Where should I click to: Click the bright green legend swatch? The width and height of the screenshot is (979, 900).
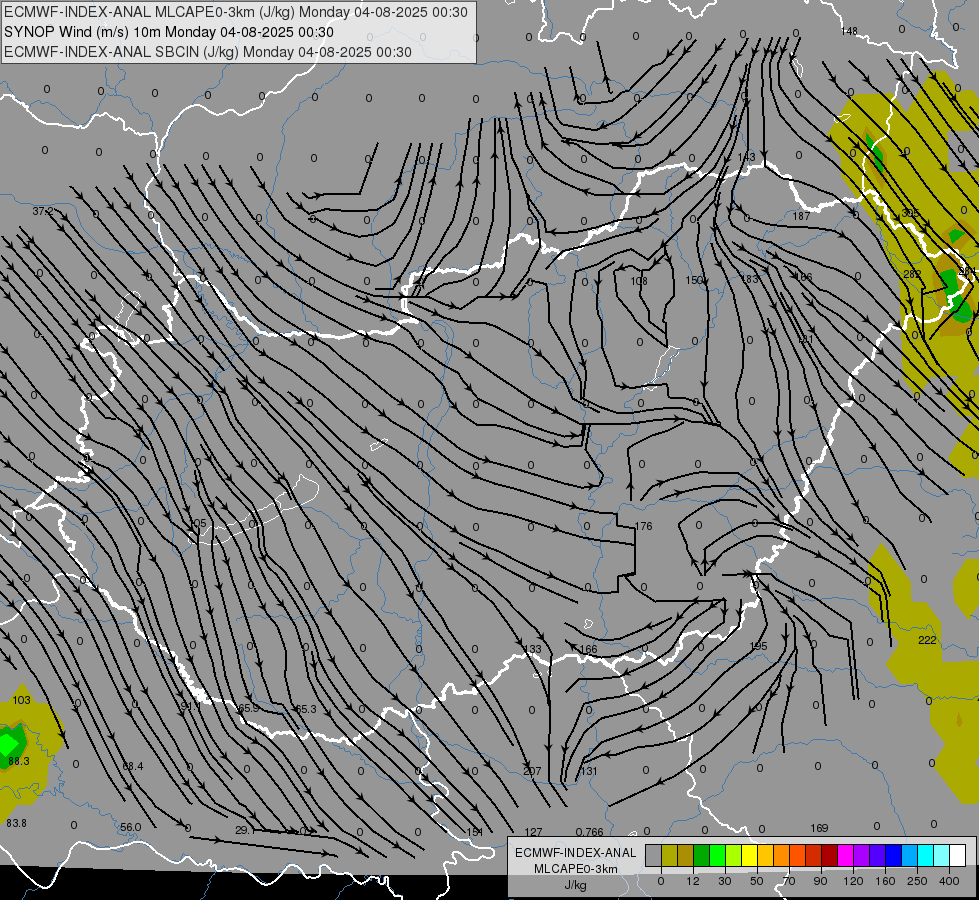tap(717, 855)
